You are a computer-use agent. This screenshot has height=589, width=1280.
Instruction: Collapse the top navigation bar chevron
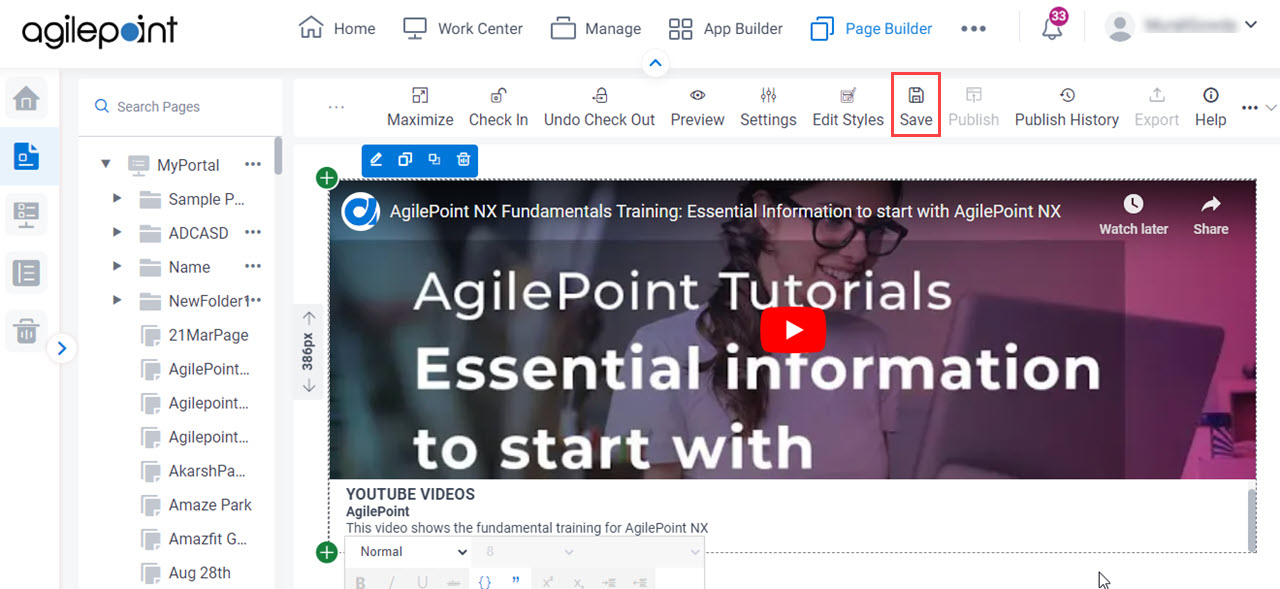(655, 64)
